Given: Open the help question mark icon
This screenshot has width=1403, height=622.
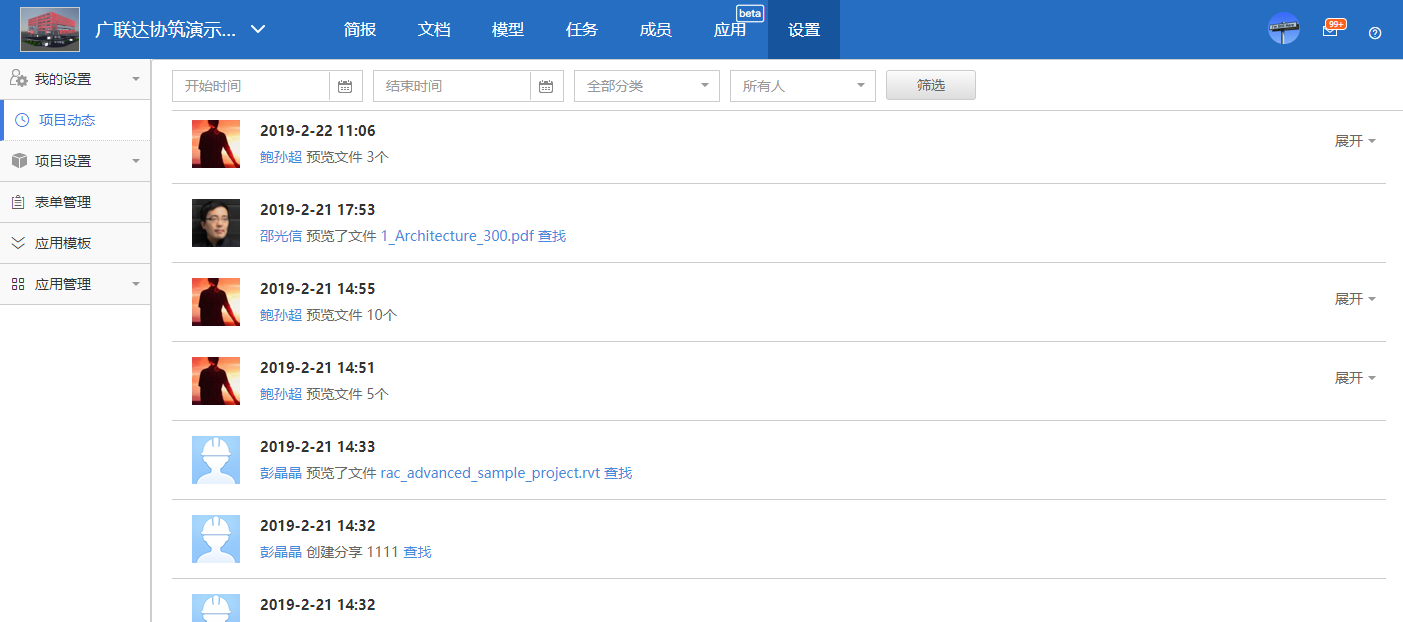Looking at the screenshot, I should click(1374, 32).
